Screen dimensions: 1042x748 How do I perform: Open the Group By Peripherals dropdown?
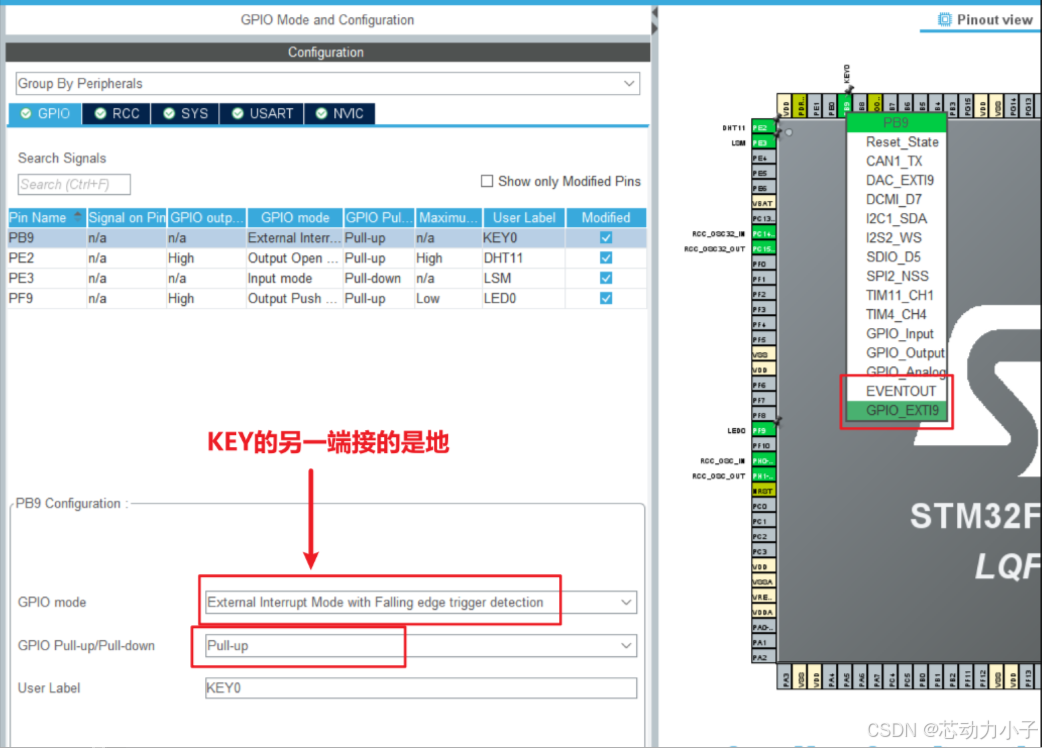coord(328,84)
